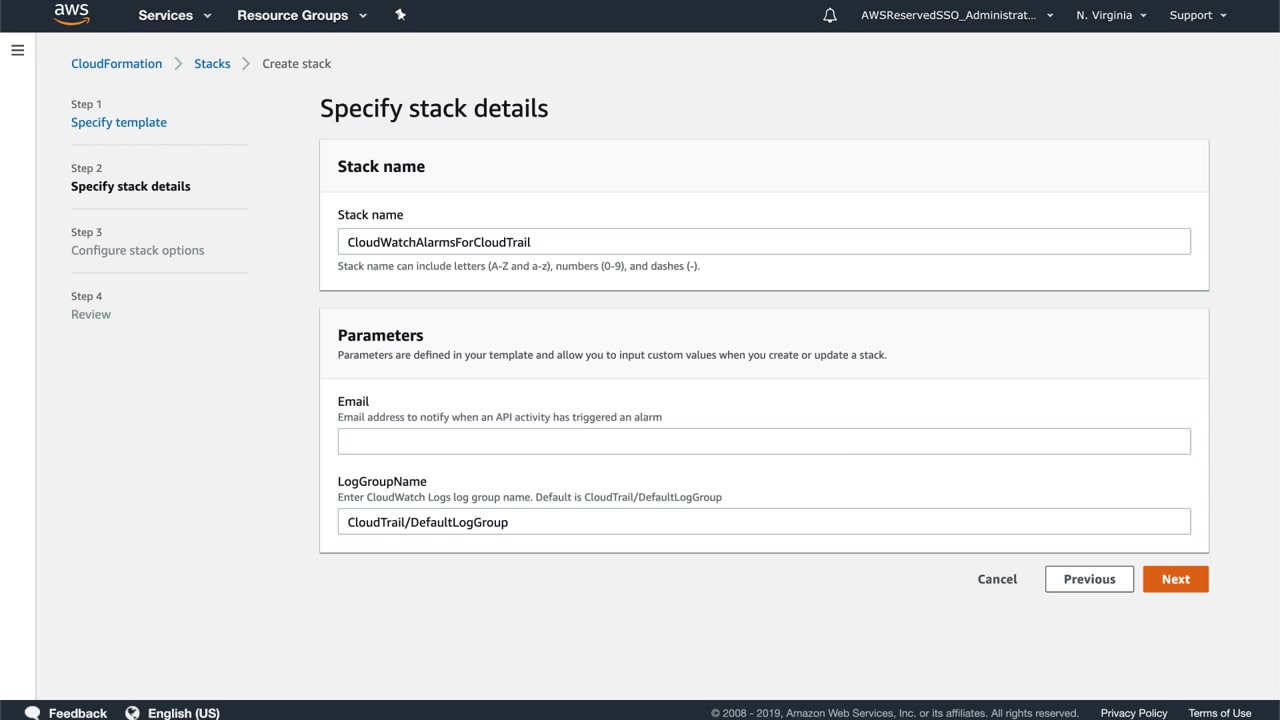1280x720 pixels.
Task: Open the Resource Groups dropdown
Action: [x=301, y=15]
